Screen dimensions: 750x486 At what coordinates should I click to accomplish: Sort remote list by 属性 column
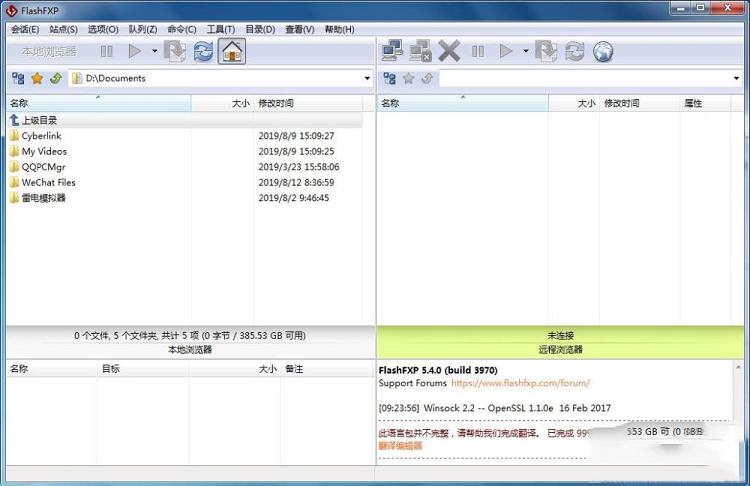click(x=705, y=103)
